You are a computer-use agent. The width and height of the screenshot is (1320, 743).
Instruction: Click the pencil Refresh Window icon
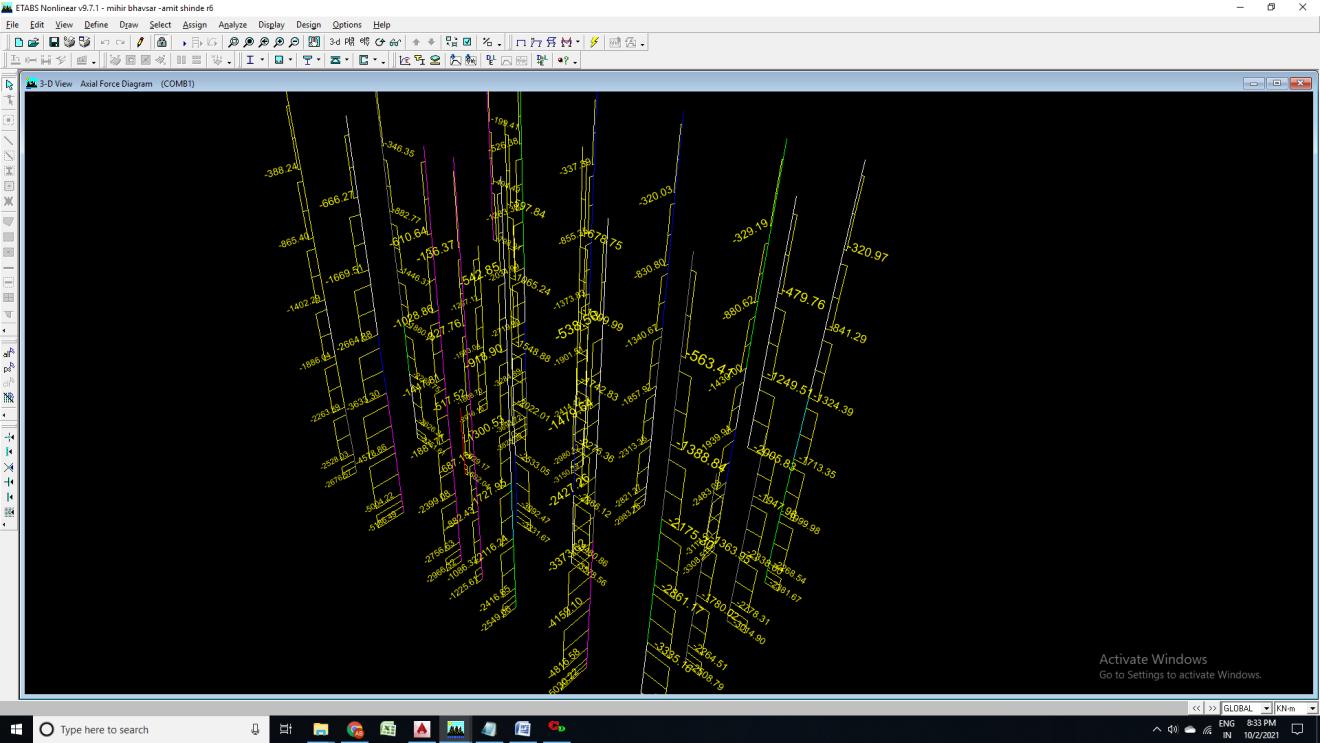pyautogui.click(x=140, y=43)
